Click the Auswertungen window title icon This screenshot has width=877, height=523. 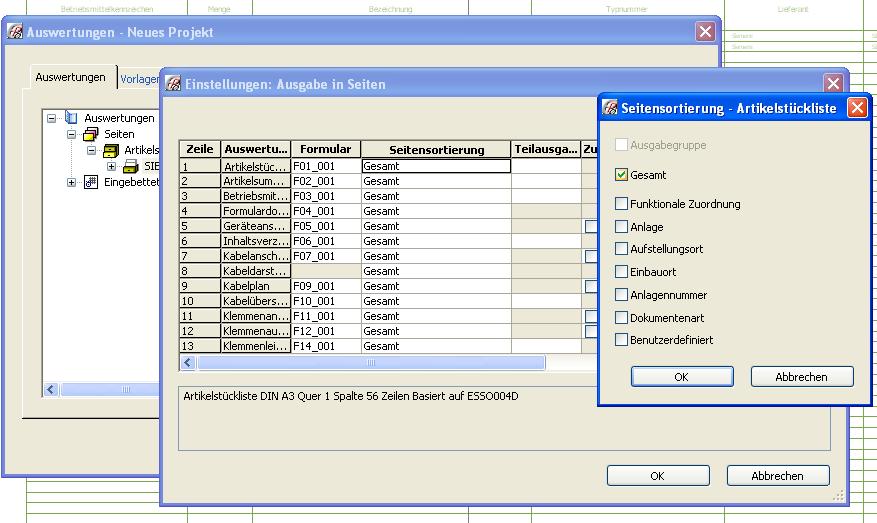(15, 31)
